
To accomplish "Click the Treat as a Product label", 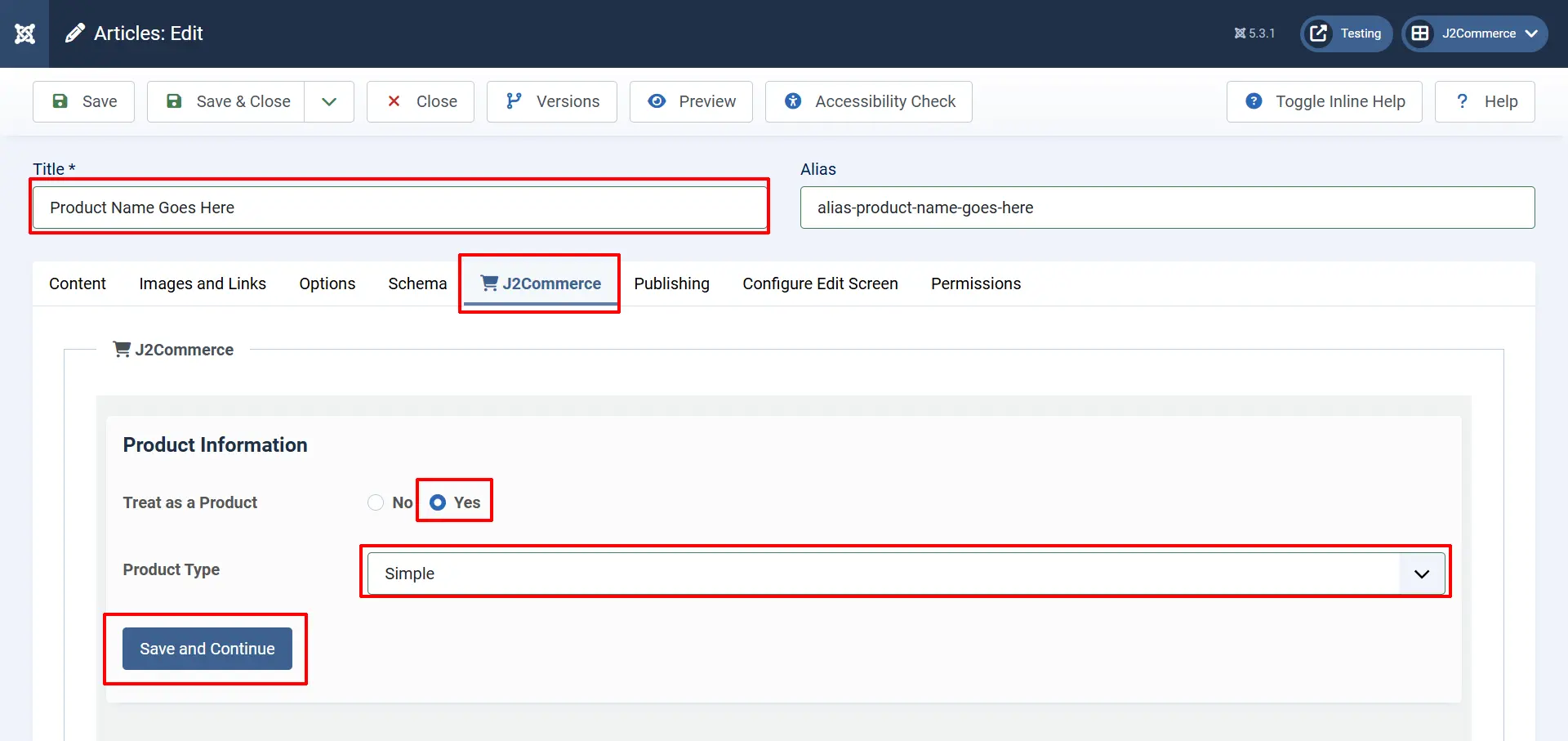I will tap(190, 502).
